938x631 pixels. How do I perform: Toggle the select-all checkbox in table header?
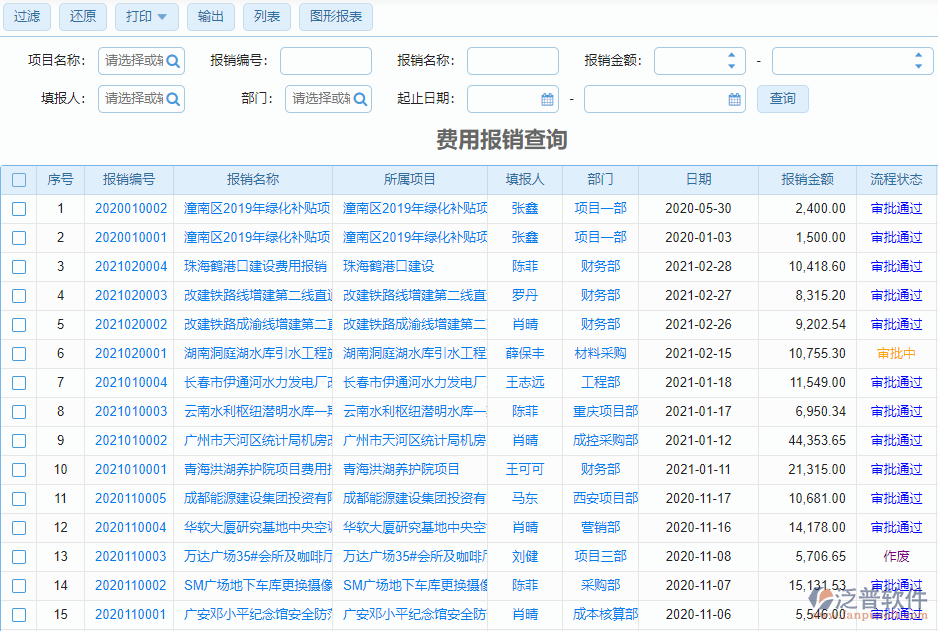click(18, 178)
